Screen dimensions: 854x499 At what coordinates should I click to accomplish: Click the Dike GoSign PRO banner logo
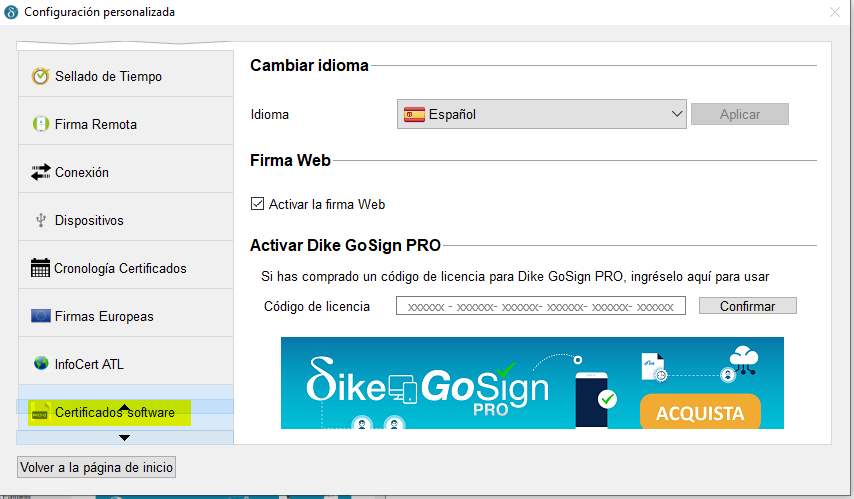428,386
